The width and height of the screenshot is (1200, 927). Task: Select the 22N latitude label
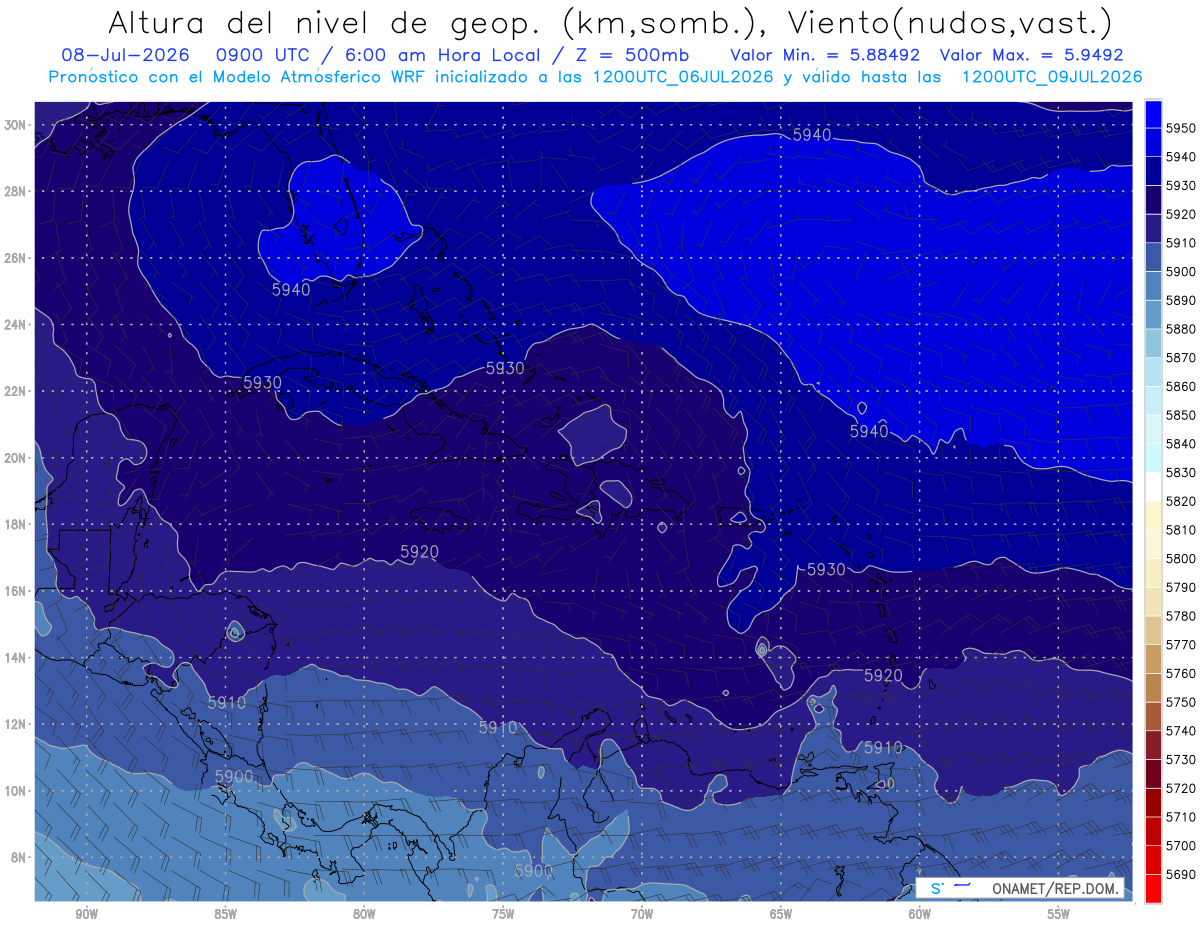click(x=16, y=391)
